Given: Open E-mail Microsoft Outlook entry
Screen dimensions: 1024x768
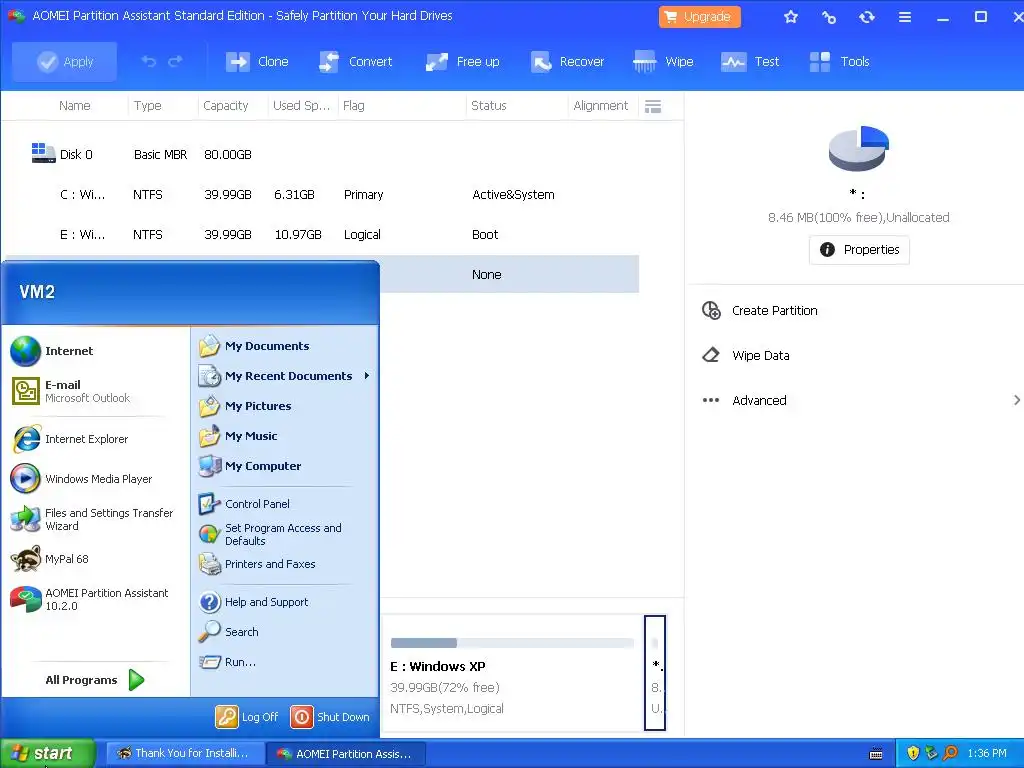Looking at the screenshot, I should point(71,391).
